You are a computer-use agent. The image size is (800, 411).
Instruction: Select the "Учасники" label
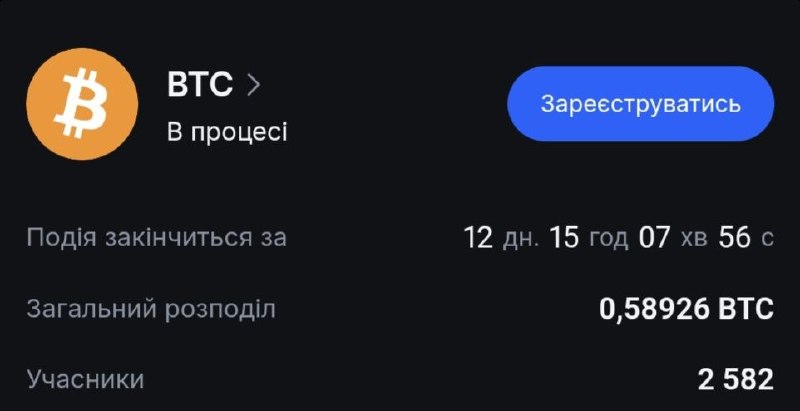[x=85, y=380]
